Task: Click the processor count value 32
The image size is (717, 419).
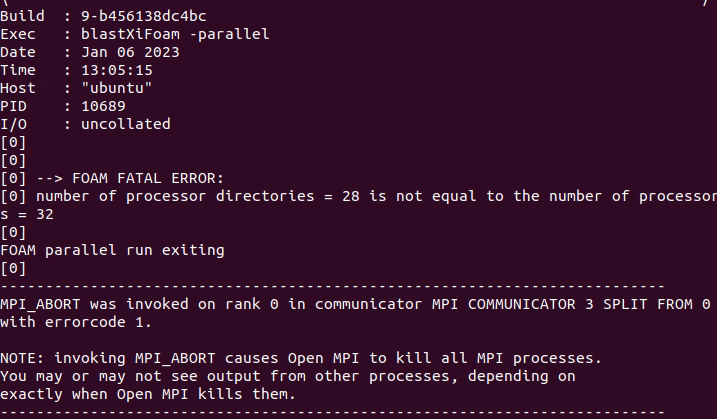Action: (45, 214)
